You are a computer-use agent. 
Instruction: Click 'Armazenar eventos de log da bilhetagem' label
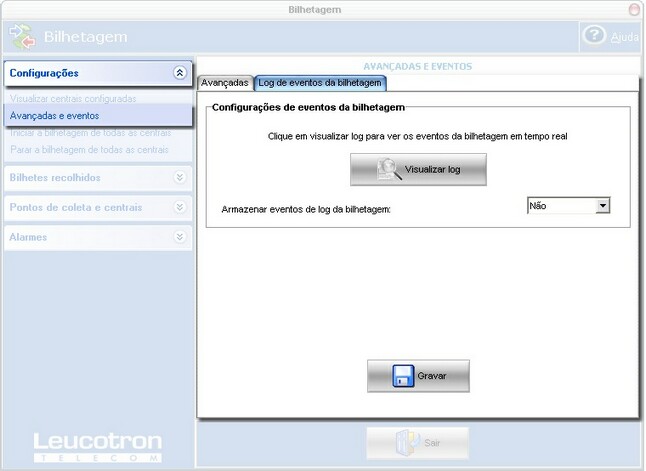pos(306,209)
